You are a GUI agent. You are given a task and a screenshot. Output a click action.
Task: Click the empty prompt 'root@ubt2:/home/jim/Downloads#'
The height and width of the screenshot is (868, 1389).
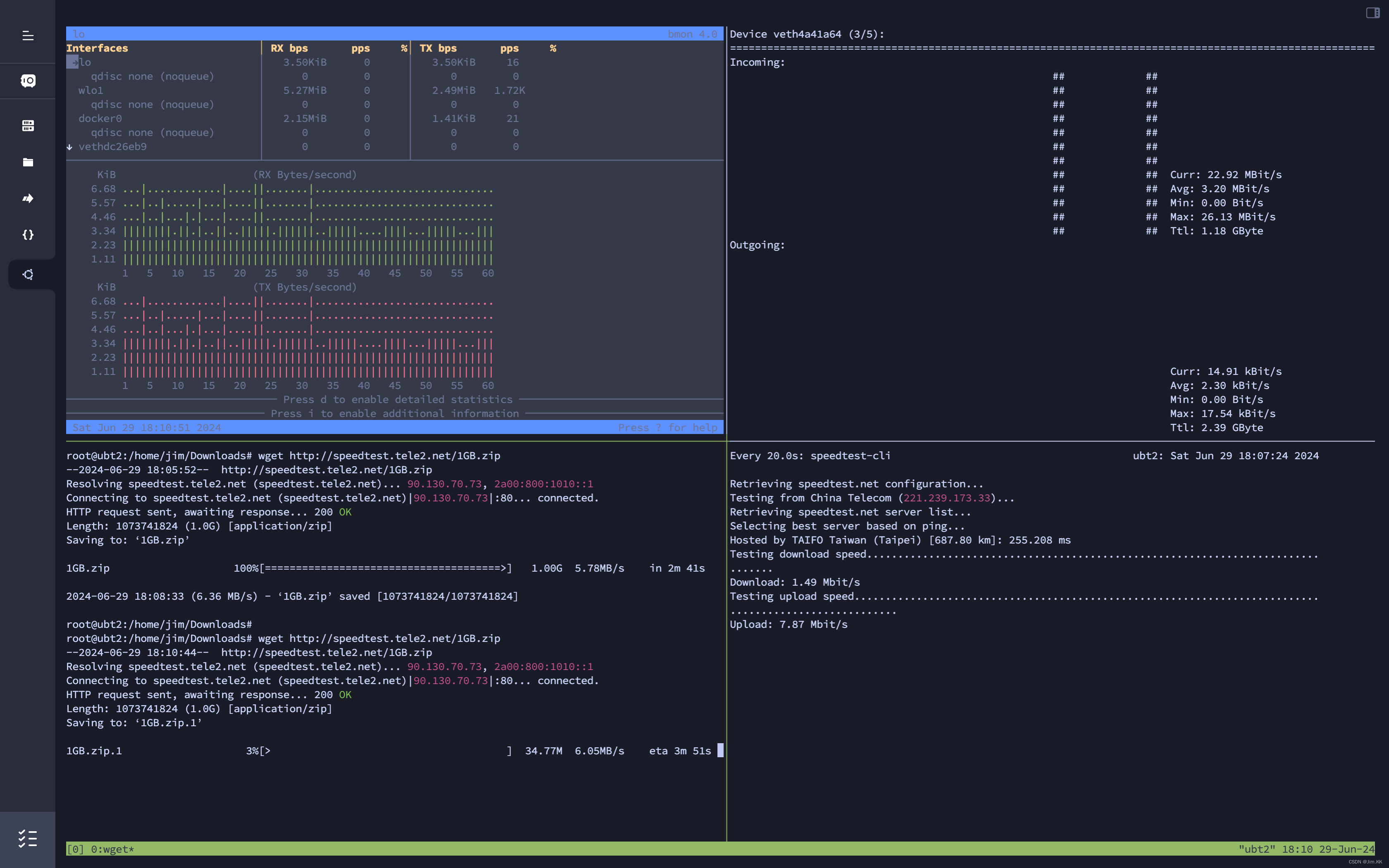(x=159, y=625)
